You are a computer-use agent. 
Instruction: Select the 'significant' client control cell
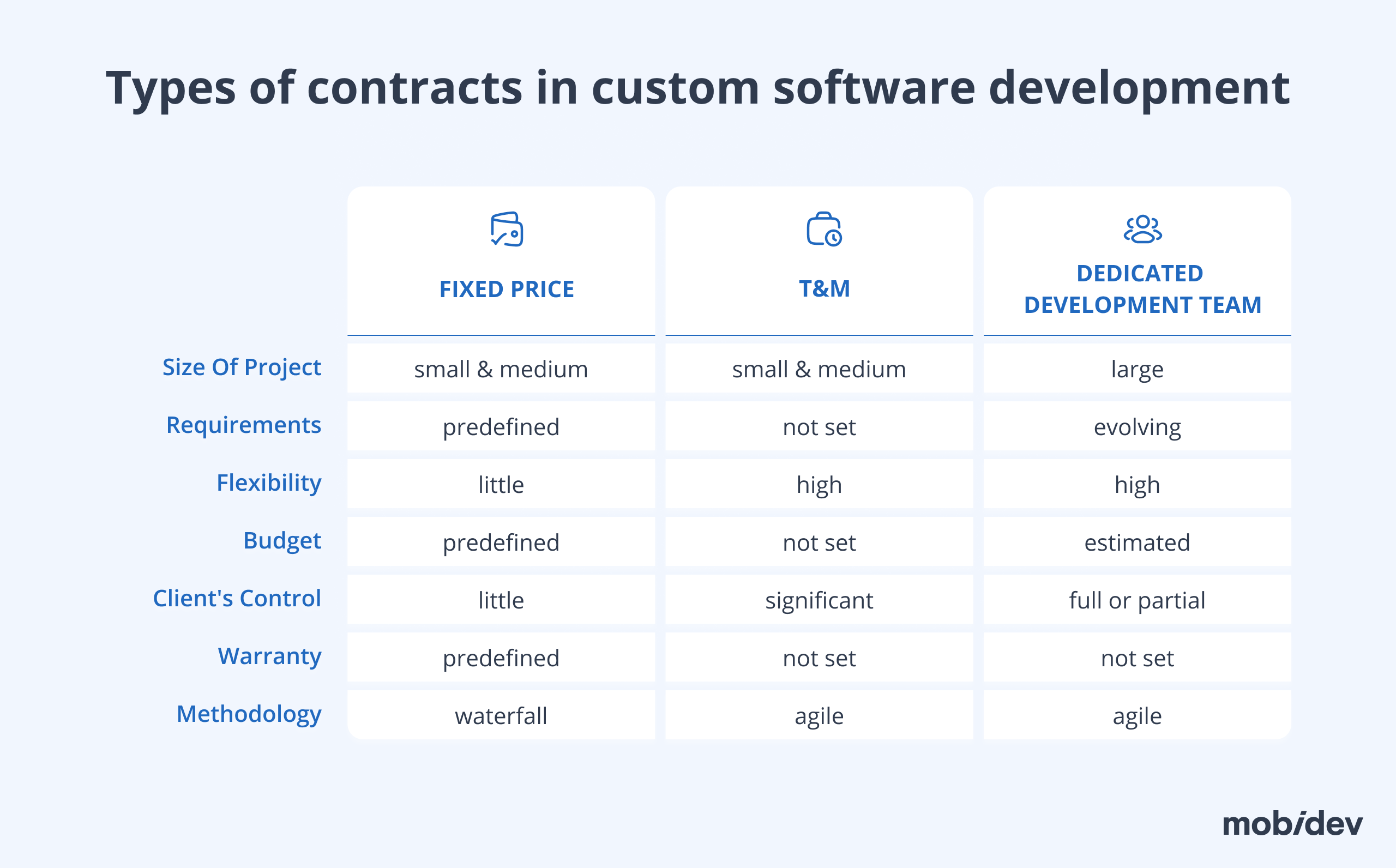(x=819, y=600)
